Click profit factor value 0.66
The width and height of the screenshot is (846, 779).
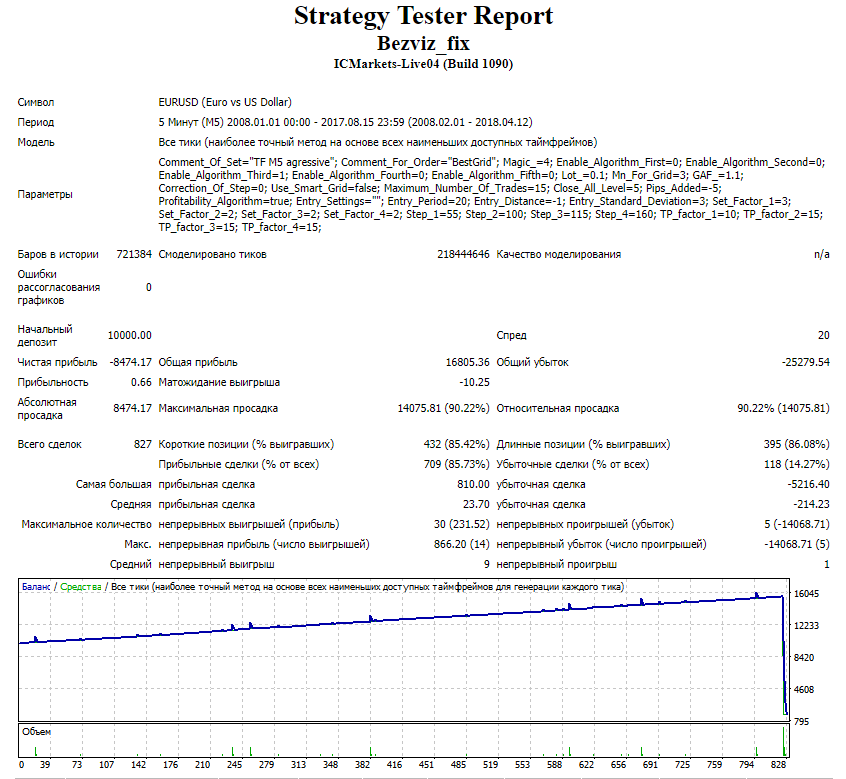[141, 382]
